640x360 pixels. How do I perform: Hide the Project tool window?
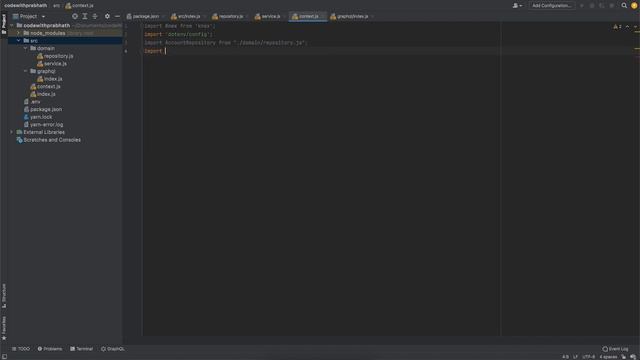tap(118, 16)
